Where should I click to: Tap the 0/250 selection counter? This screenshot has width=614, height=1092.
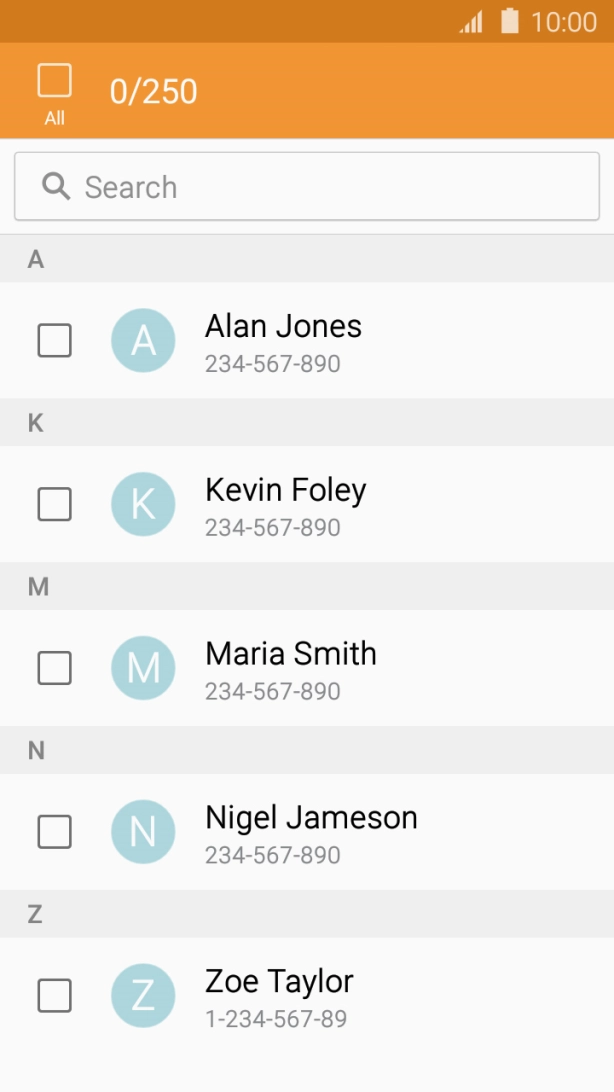tap(153, 91)
